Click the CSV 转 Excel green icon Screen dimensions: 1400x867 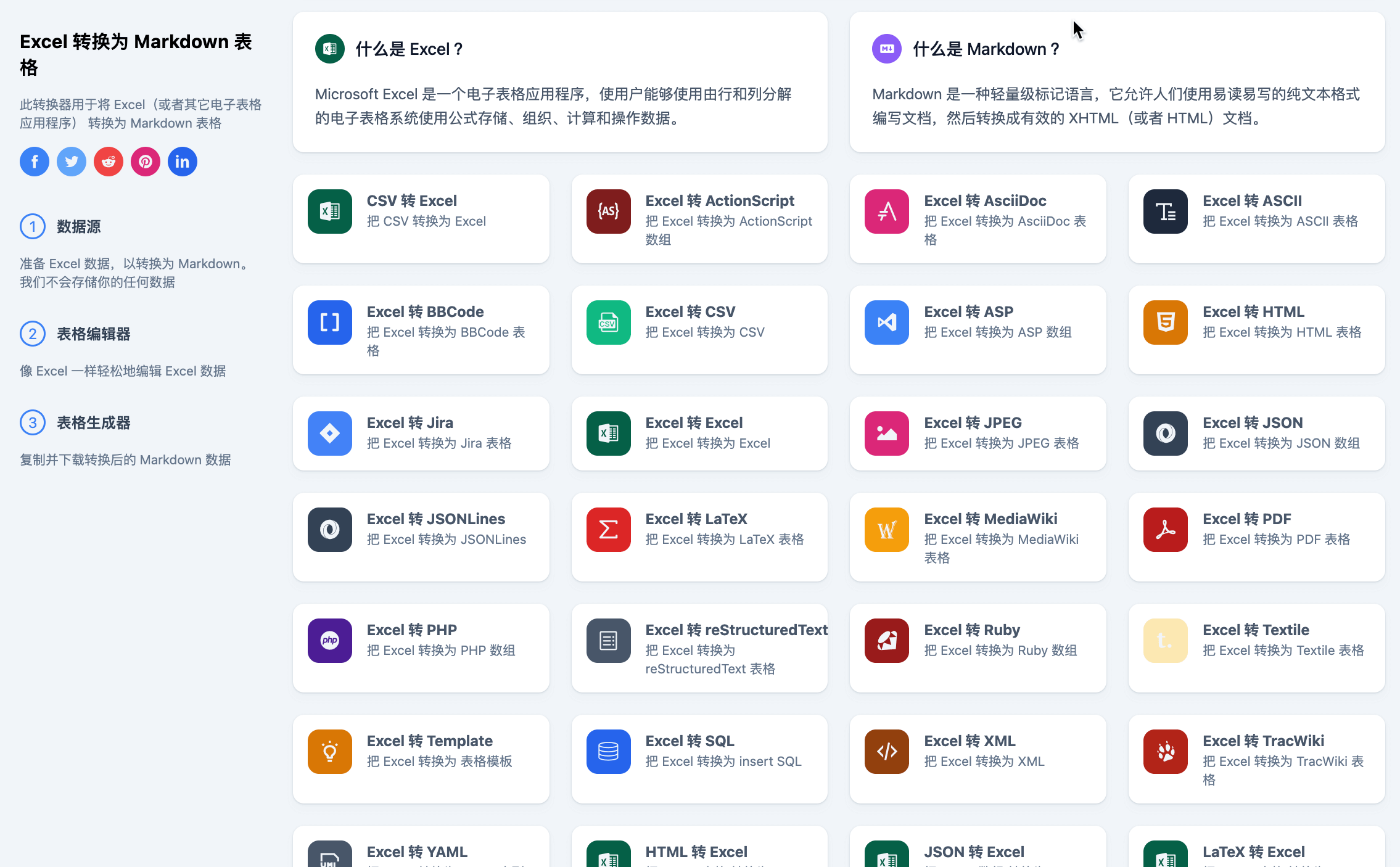click(x=330, y=212)
